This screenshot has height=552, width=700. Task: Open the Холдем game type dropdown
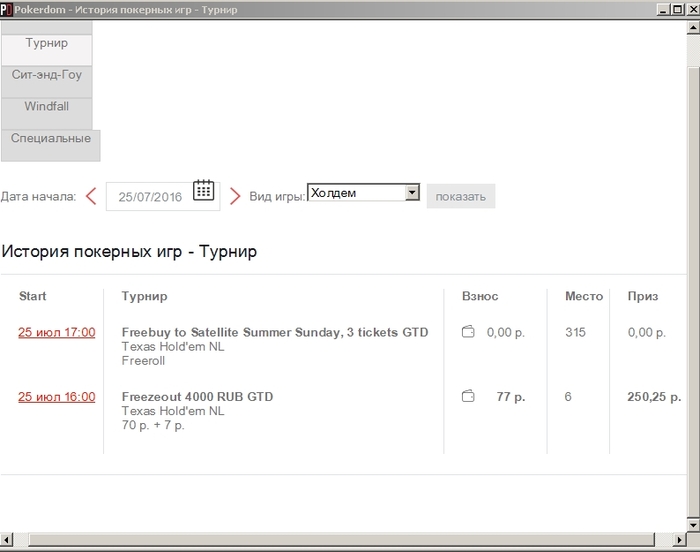click(363, 192)
